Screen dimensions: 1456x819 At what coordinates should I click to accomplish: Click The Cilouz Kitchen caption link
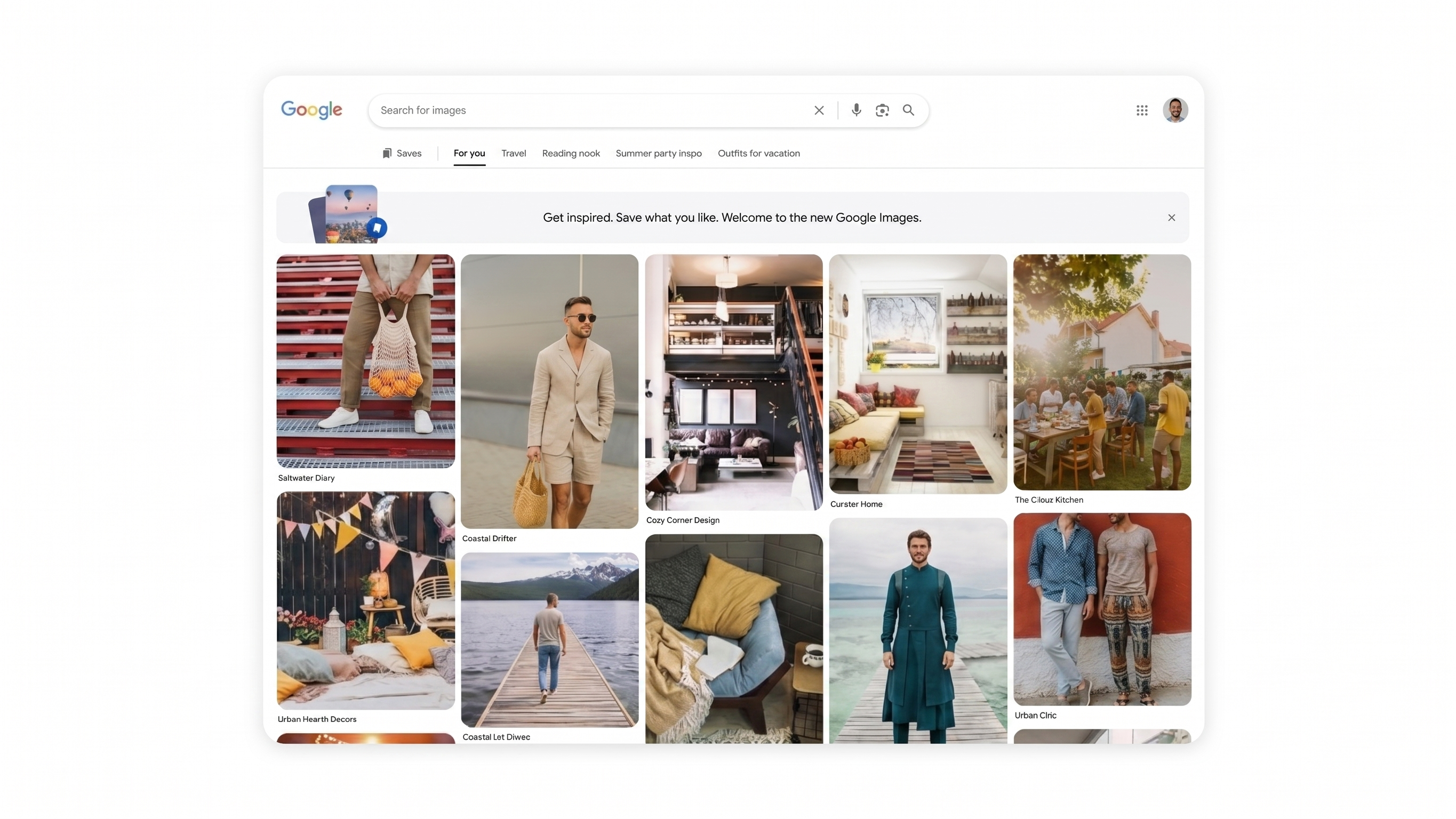pyautogui.click(x=1049, y=500)
